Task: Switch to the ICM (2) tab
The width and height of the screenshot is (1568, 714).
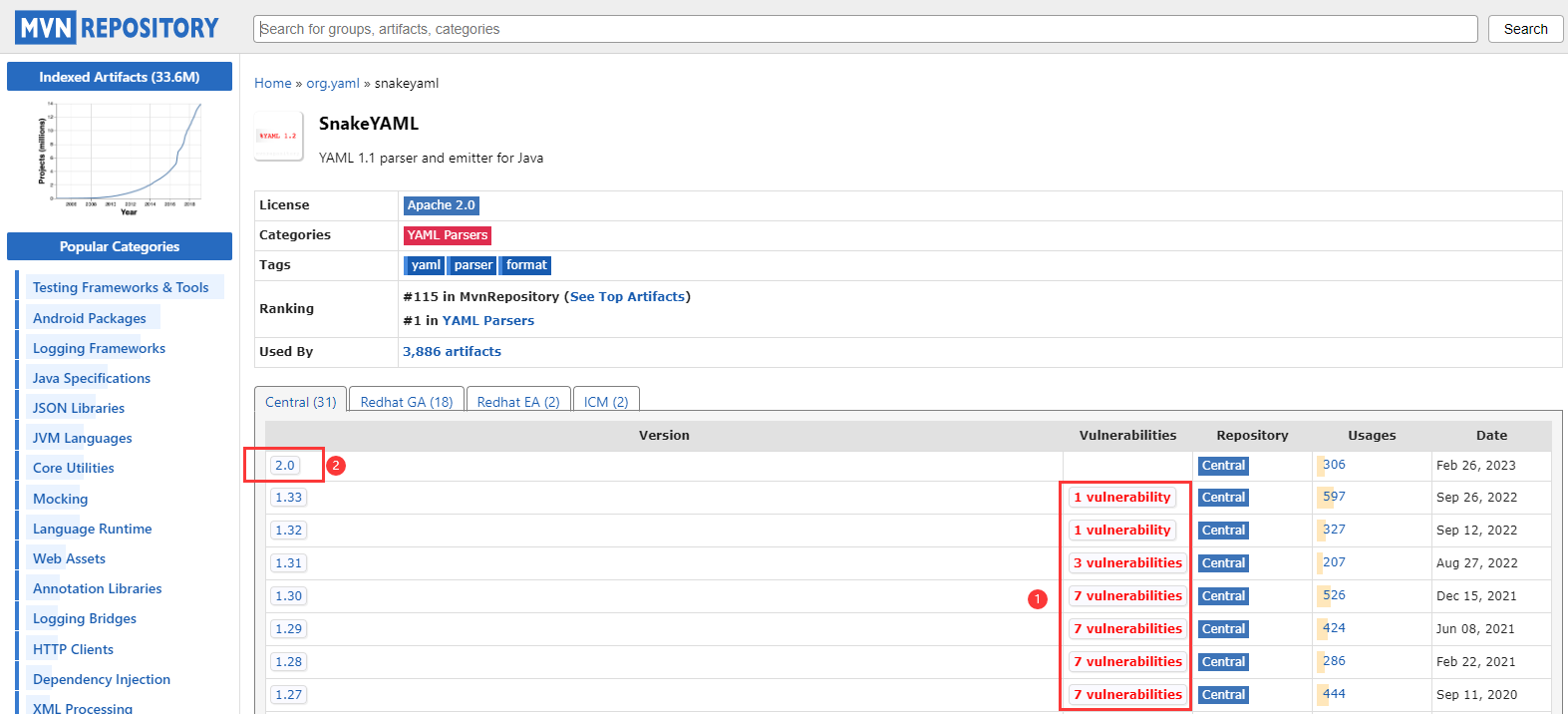Action: [x=606, y=401]
